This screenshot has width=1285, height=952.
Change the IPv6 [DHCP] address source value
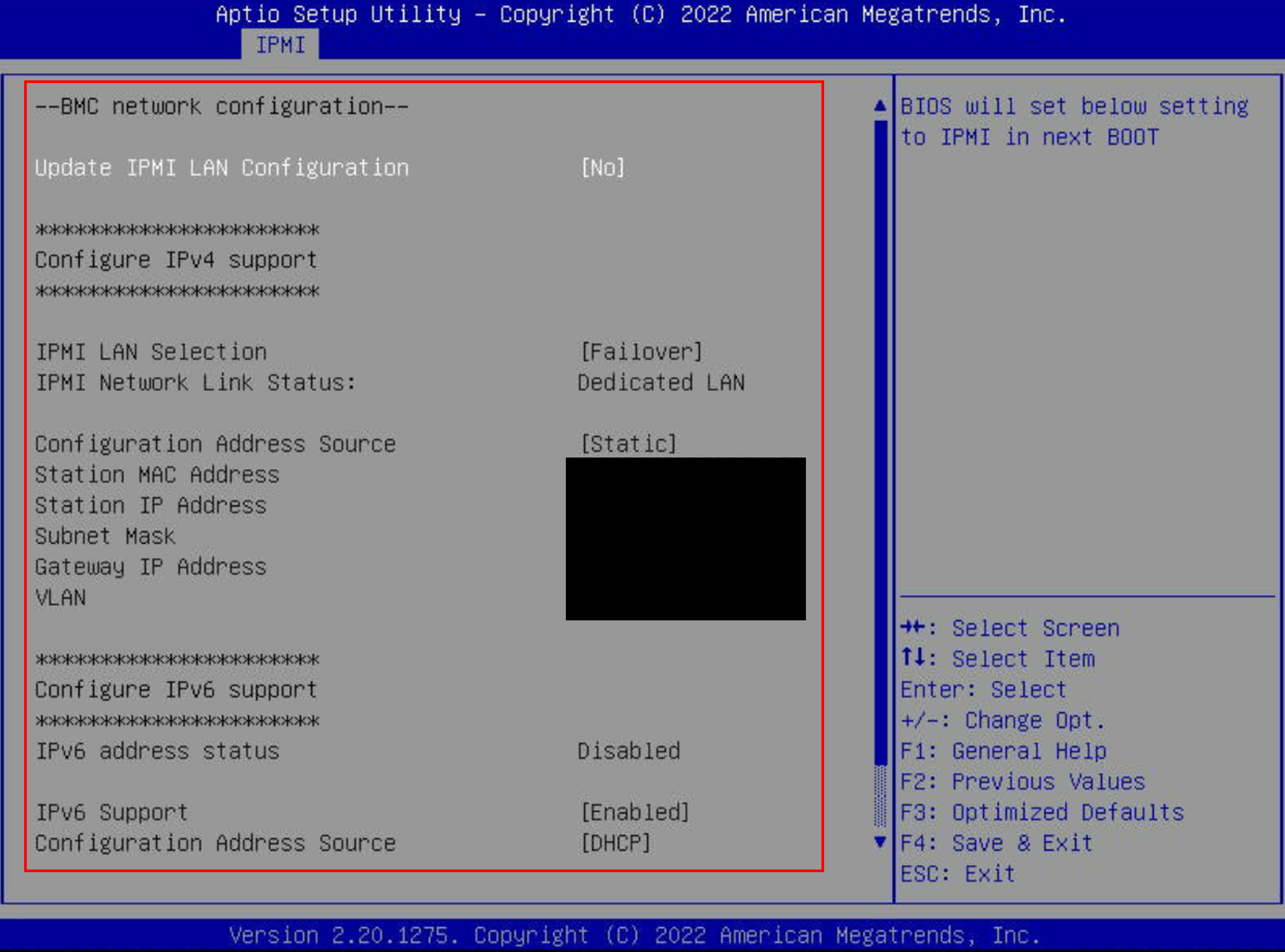click(x=616, y=843)
